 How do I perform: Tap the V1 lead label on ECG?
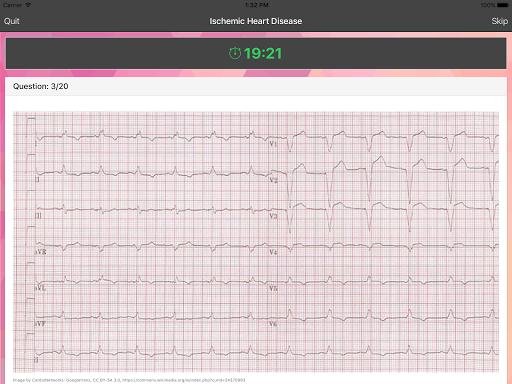[x=273, y=144]
